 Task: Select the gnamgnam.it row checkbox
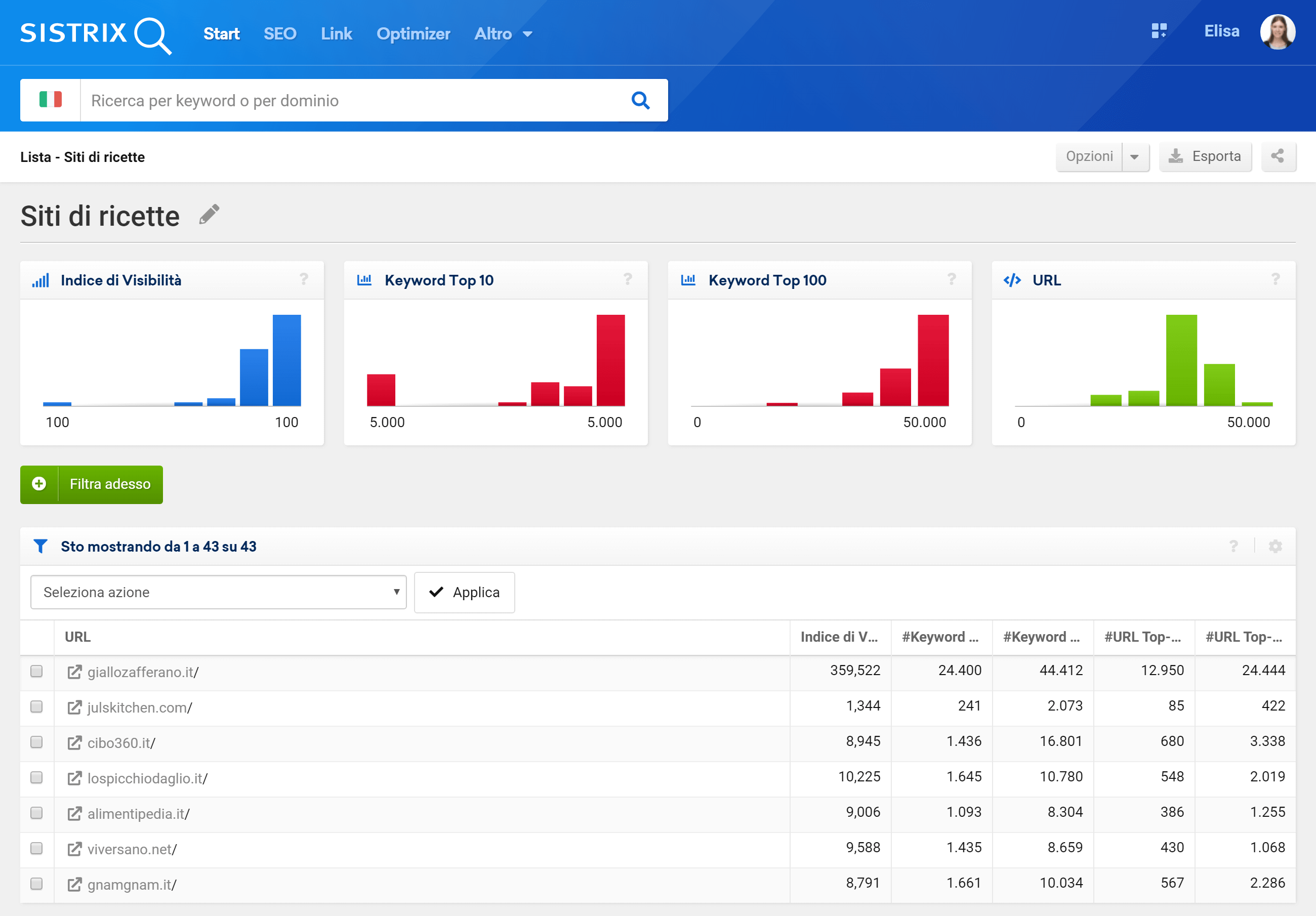click(36, 884)
